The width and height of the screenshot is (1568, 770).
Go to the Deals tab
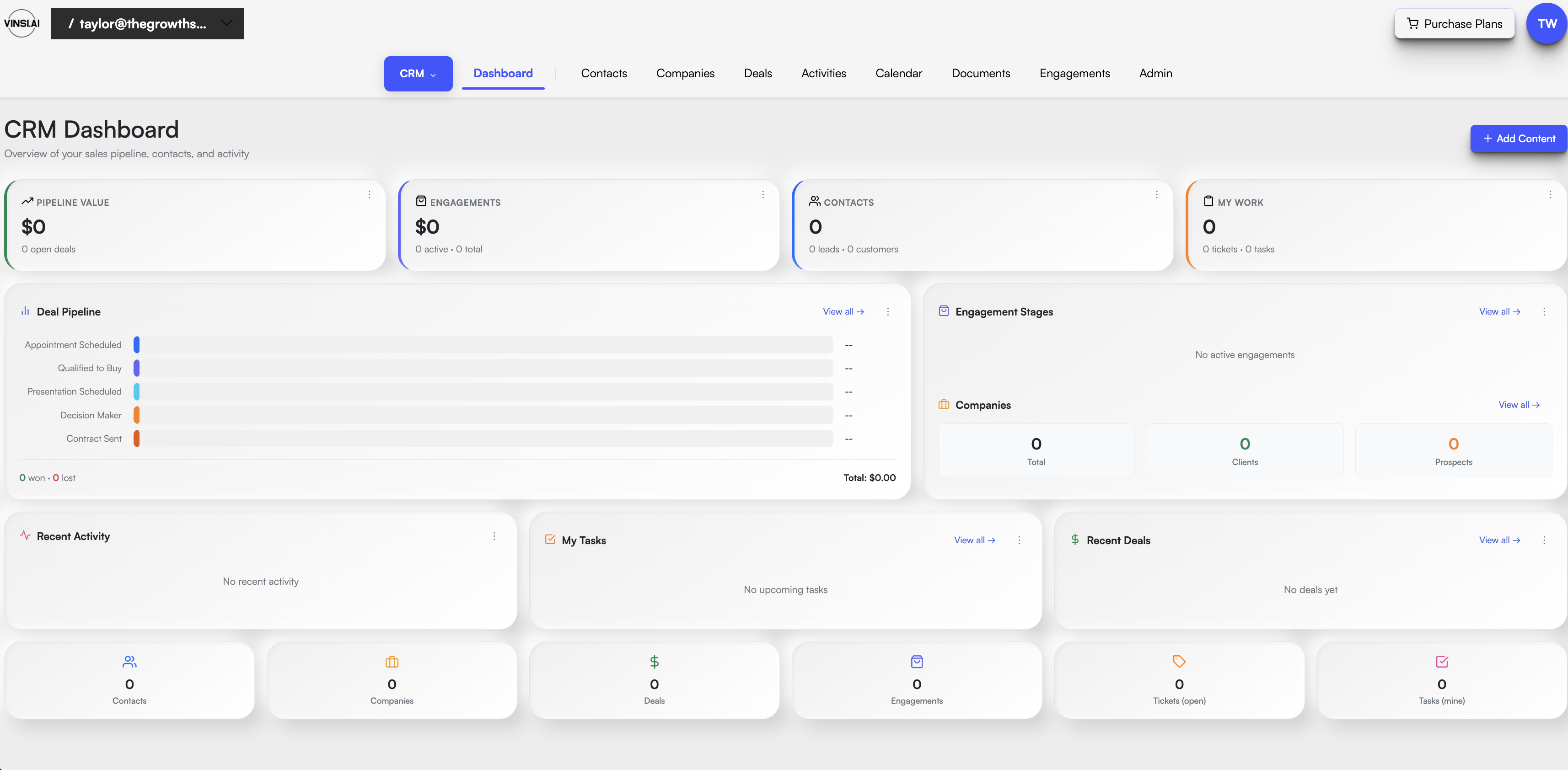(758, 73)
